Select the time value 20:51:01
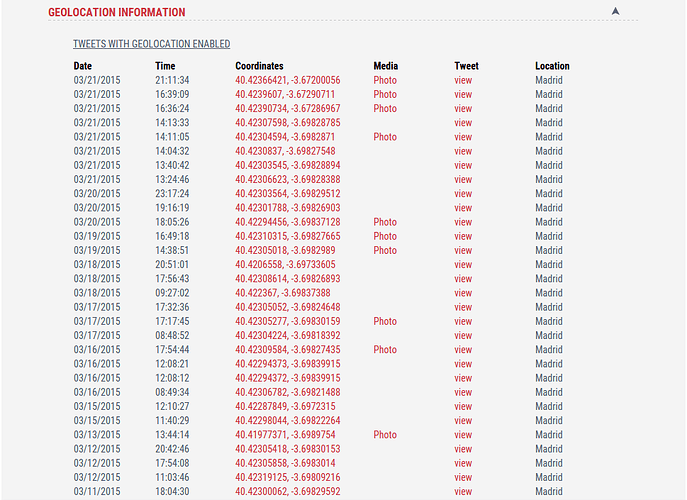This screenshot has width=687, height=500. click(x=172, y=264)
